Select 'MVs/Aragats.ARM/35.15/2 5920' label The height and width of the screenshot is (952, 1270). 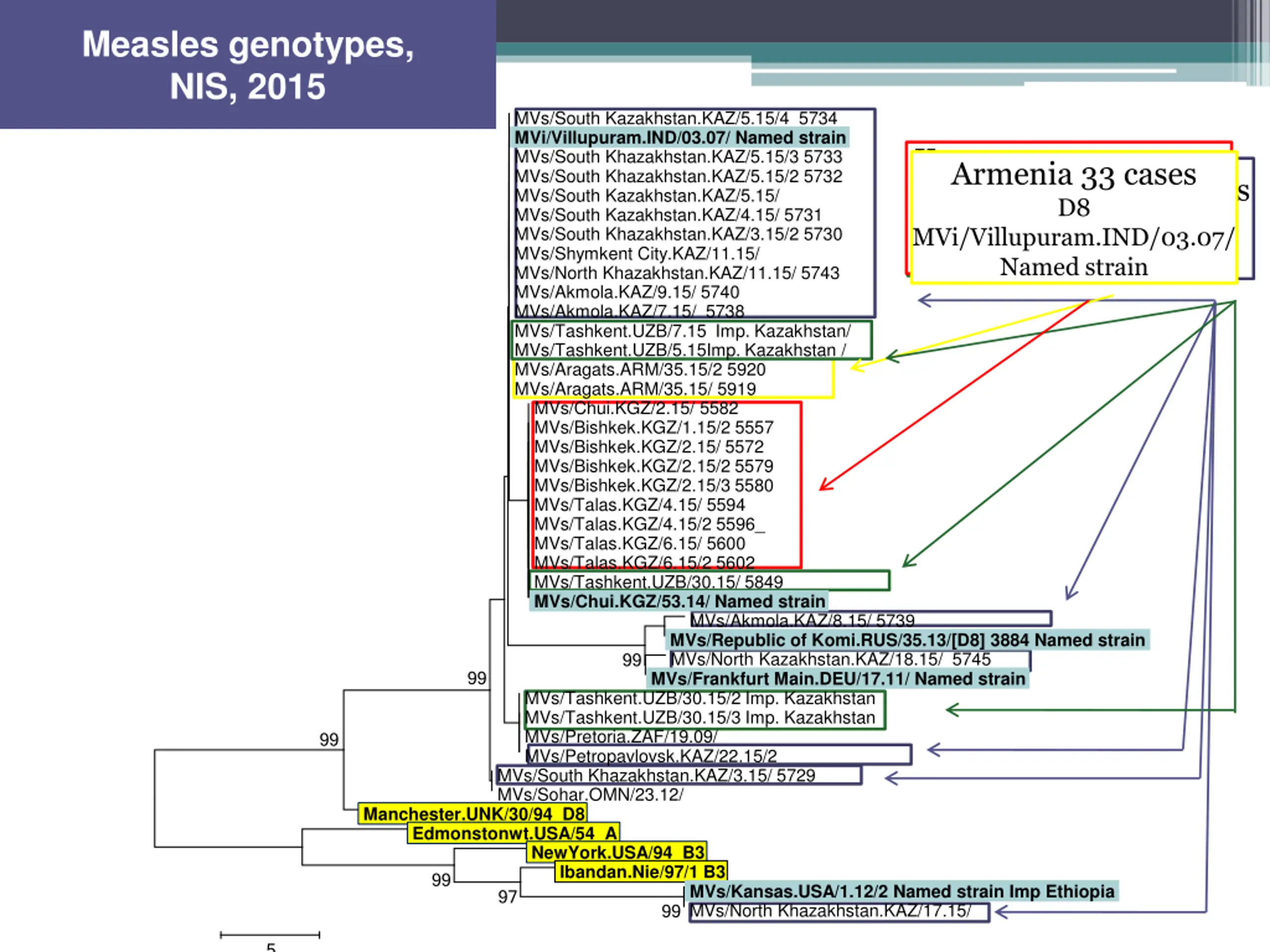point(640,369)
